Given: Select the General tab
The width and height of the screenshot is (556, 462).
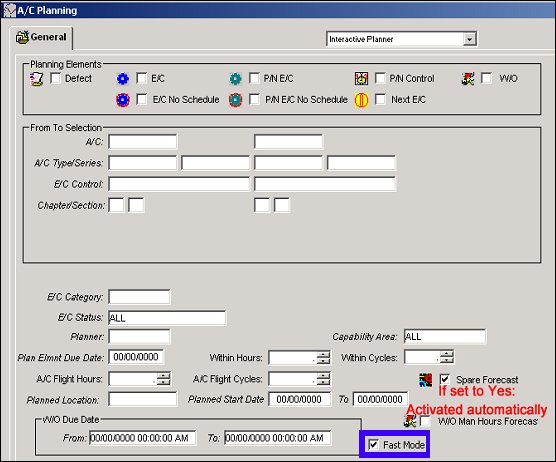Looking at the screenshot, I should click(41, 37).
